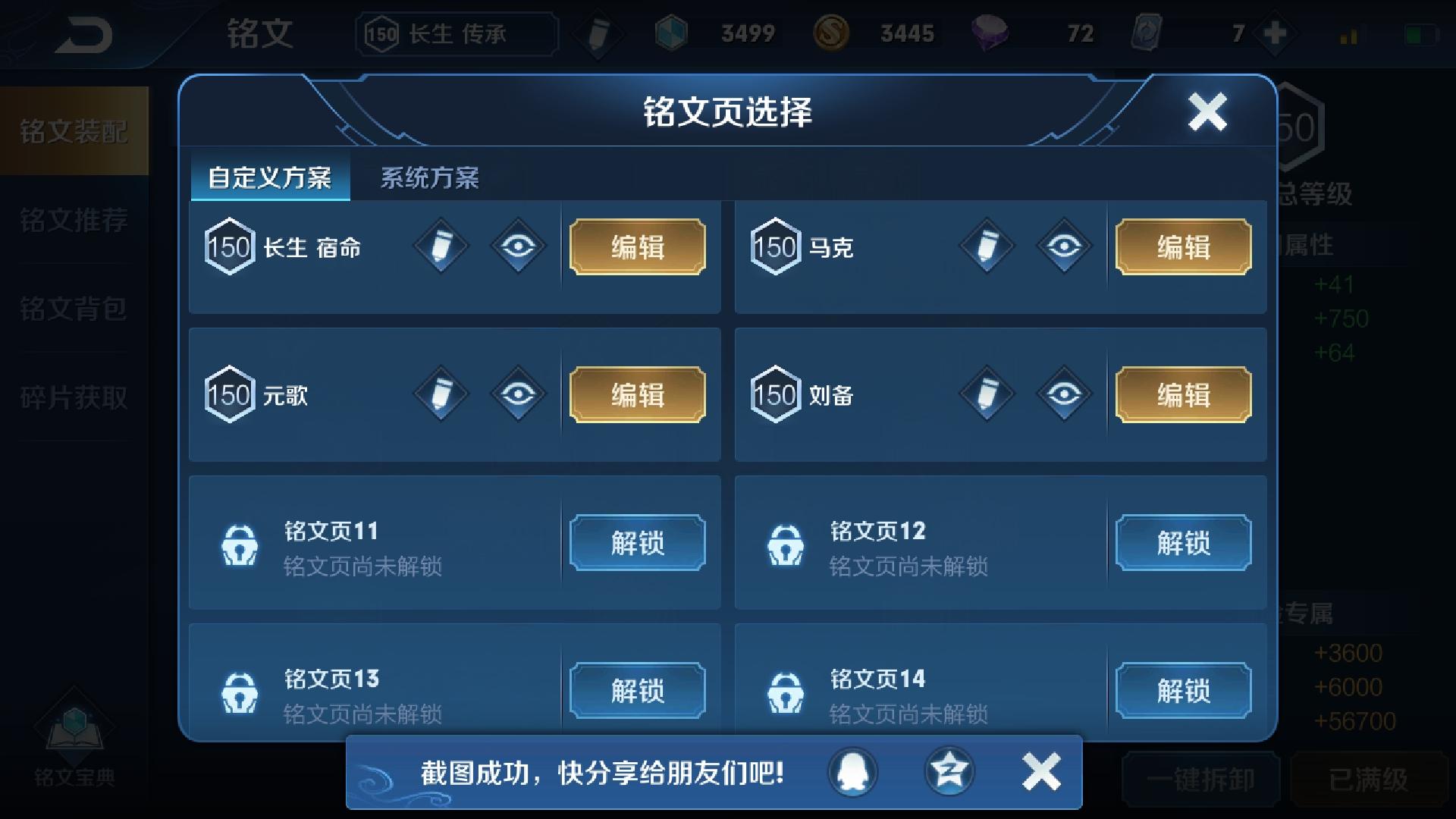Preview the 长生 宿命 page with eye icon
This screenshot has width=1456, height=819.
pos(518,246)
